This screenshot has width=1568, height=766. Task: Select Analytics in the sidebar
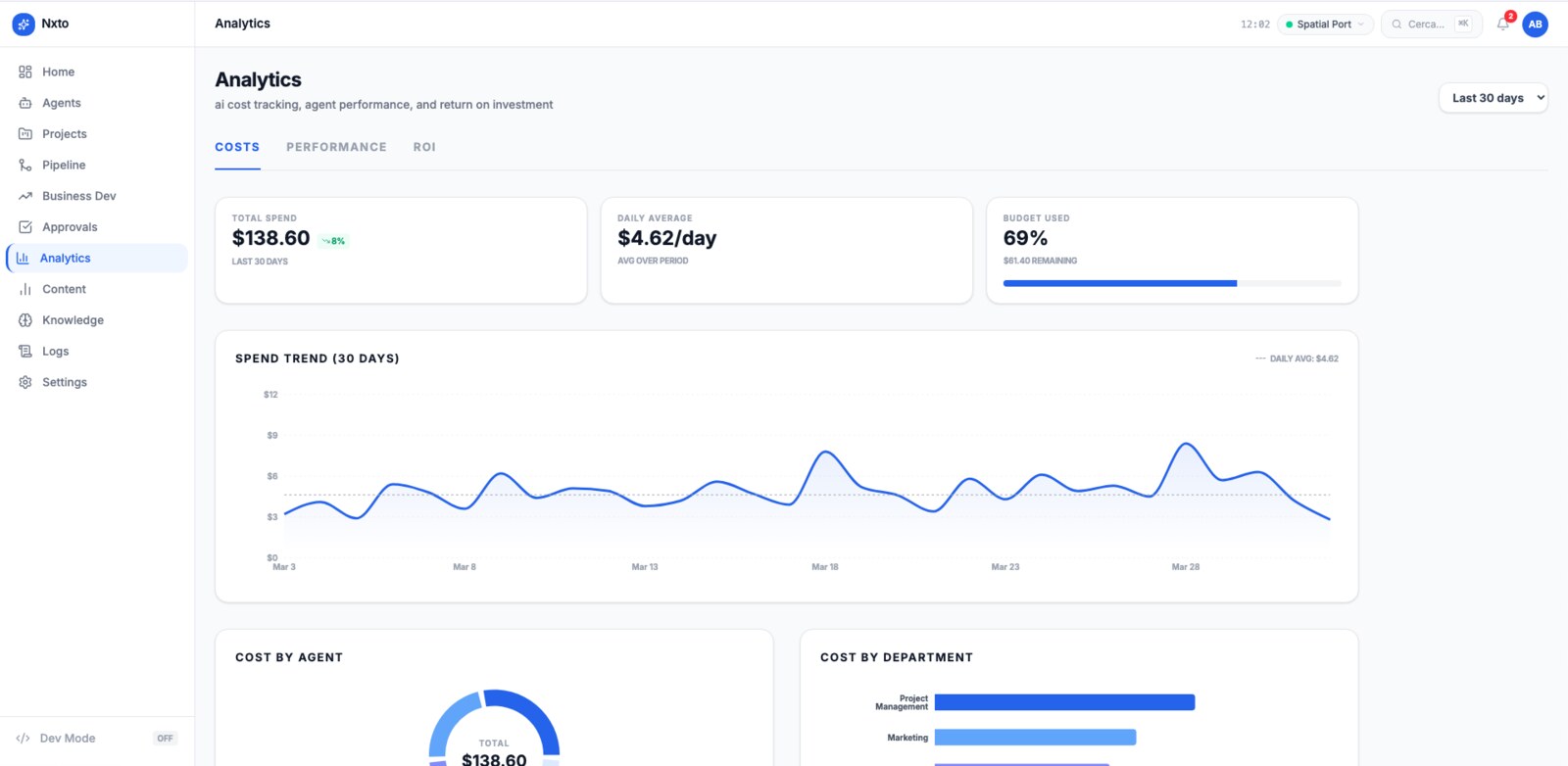[x=97, y=259]
